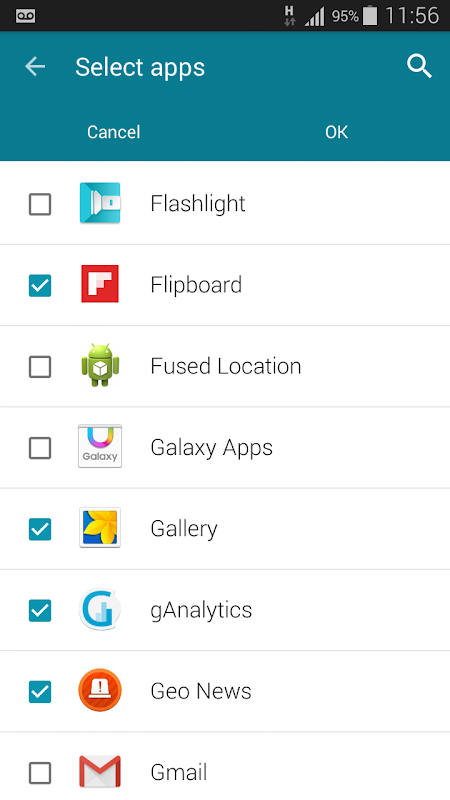
Task: Click the orange Geo News icon
Action: click(100, 690)
